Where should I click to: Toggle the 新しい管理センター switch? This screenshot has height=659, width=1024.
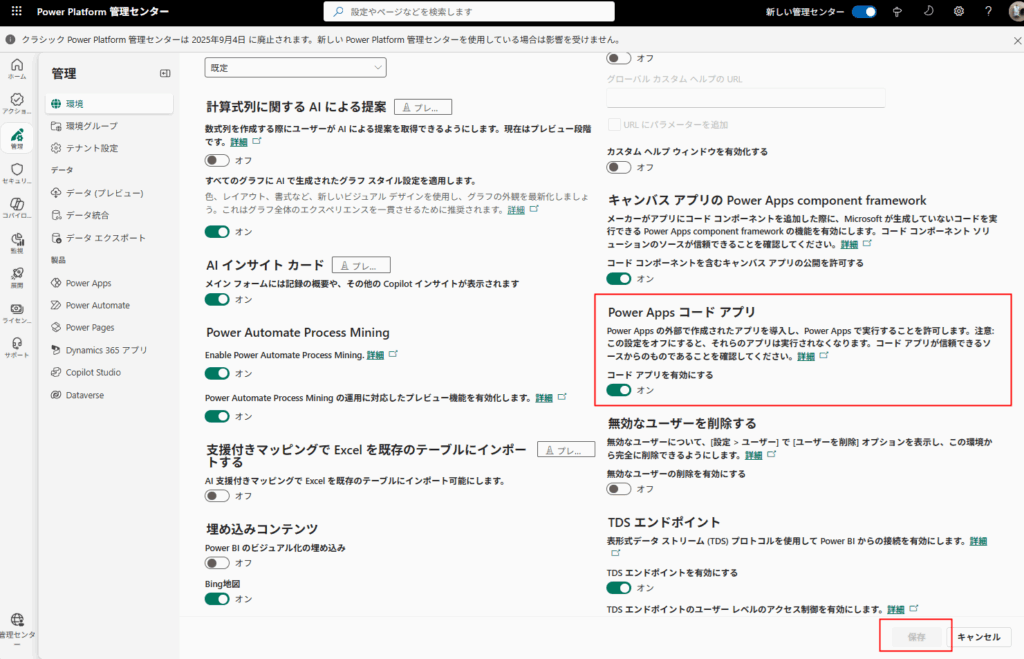pyautogui.click(x=864, y=12)
